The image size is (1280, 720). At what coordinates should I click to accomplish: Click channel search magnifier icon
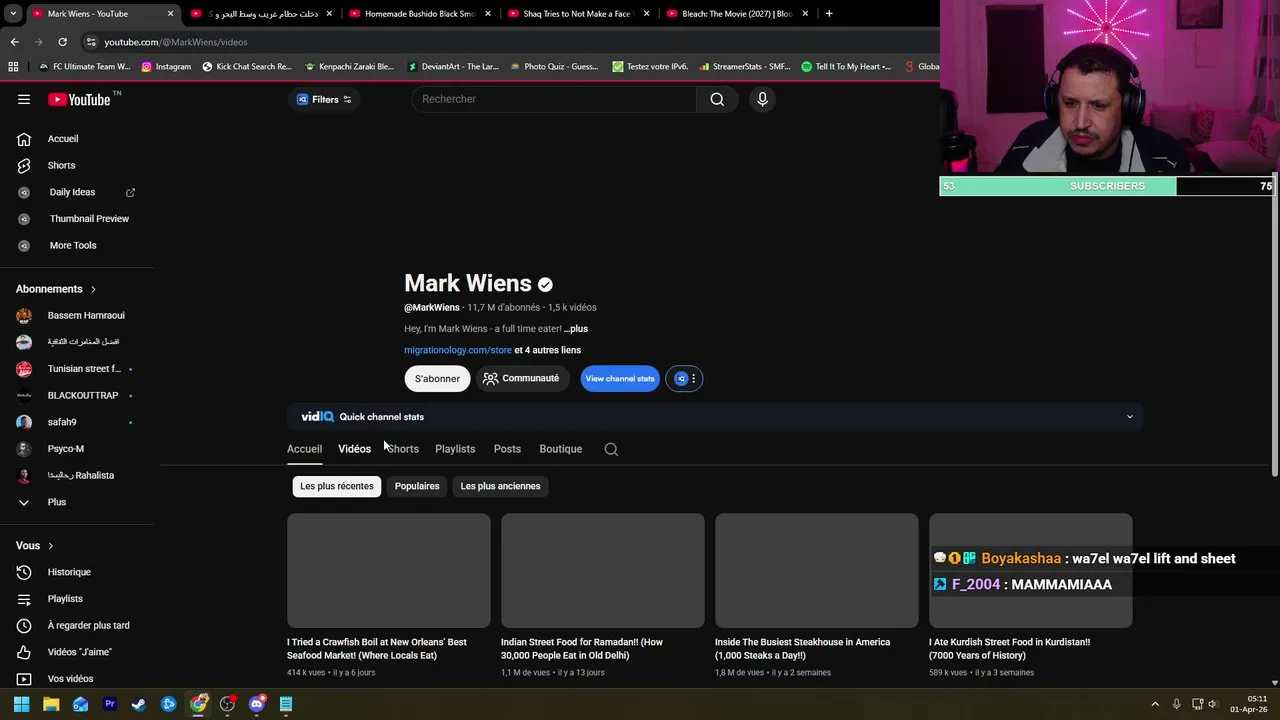(611, 449)
